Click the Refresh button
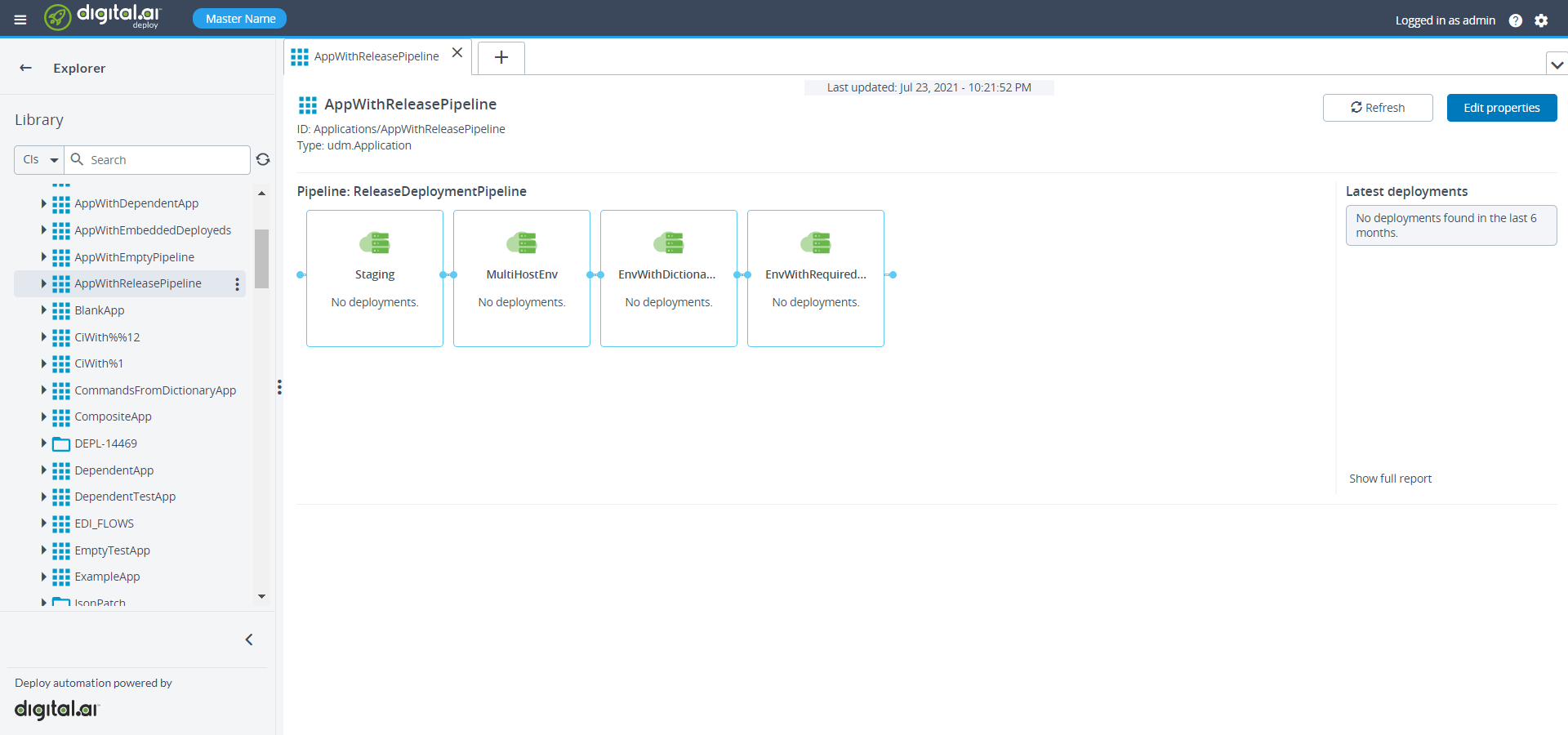Image resolution: width=1568 pixels, height=735 pixels. tap(1378, 108)
